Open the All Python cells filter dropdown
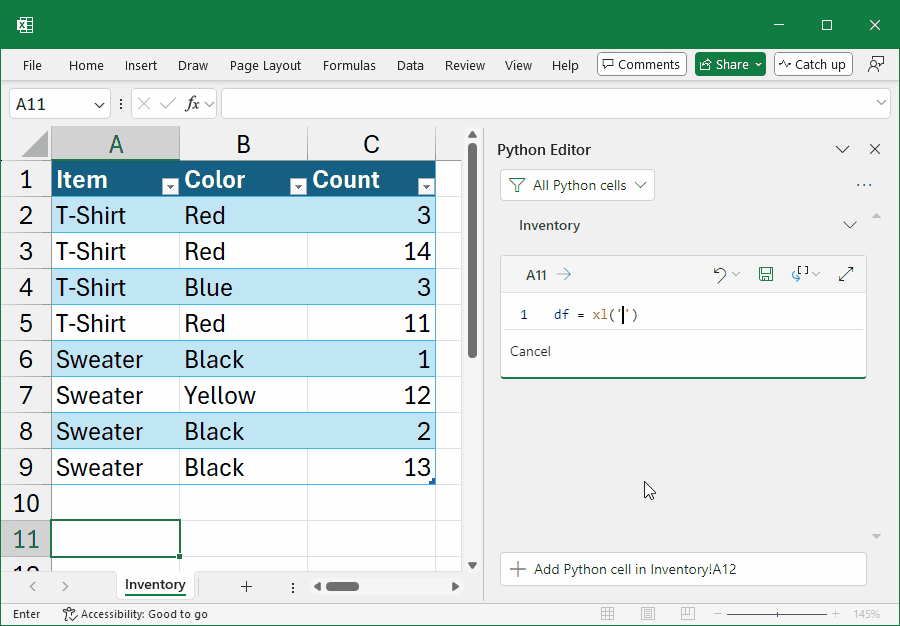 (578, 185)
